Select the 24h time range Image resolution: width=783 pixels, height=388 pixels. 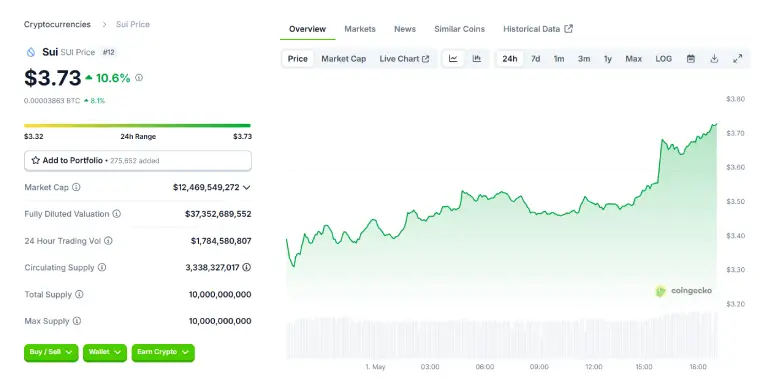tap(510, 58)
